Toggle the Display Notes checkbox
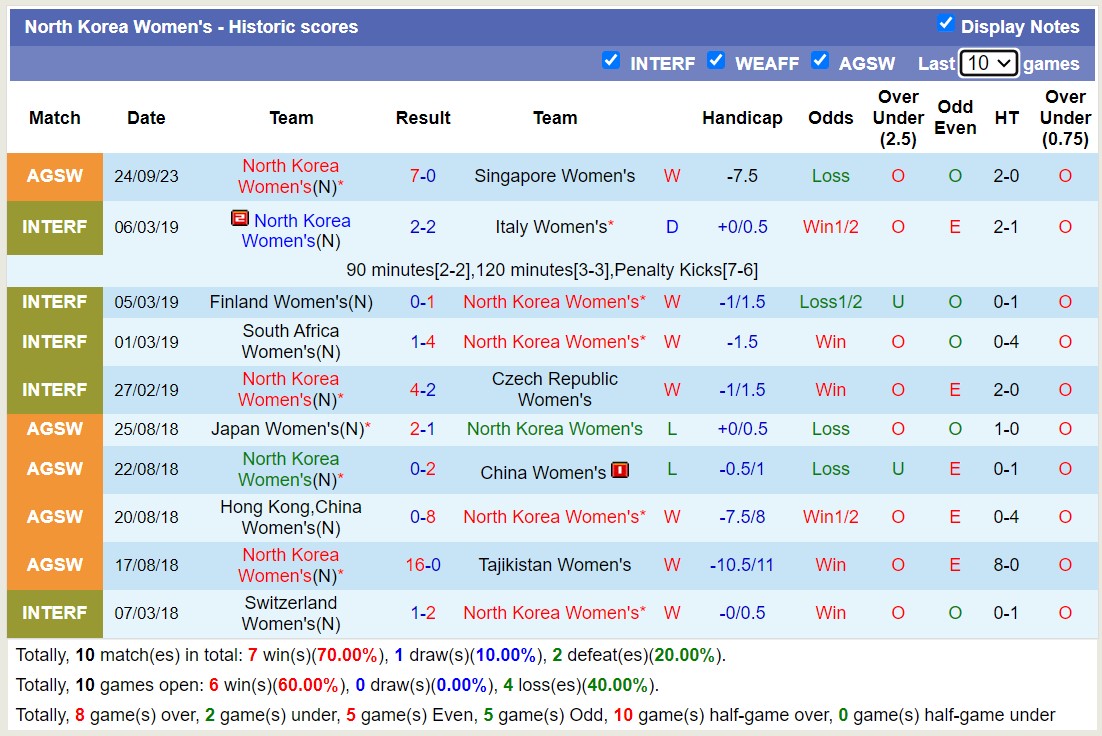The image size is (1102, 736). (945, 24)
